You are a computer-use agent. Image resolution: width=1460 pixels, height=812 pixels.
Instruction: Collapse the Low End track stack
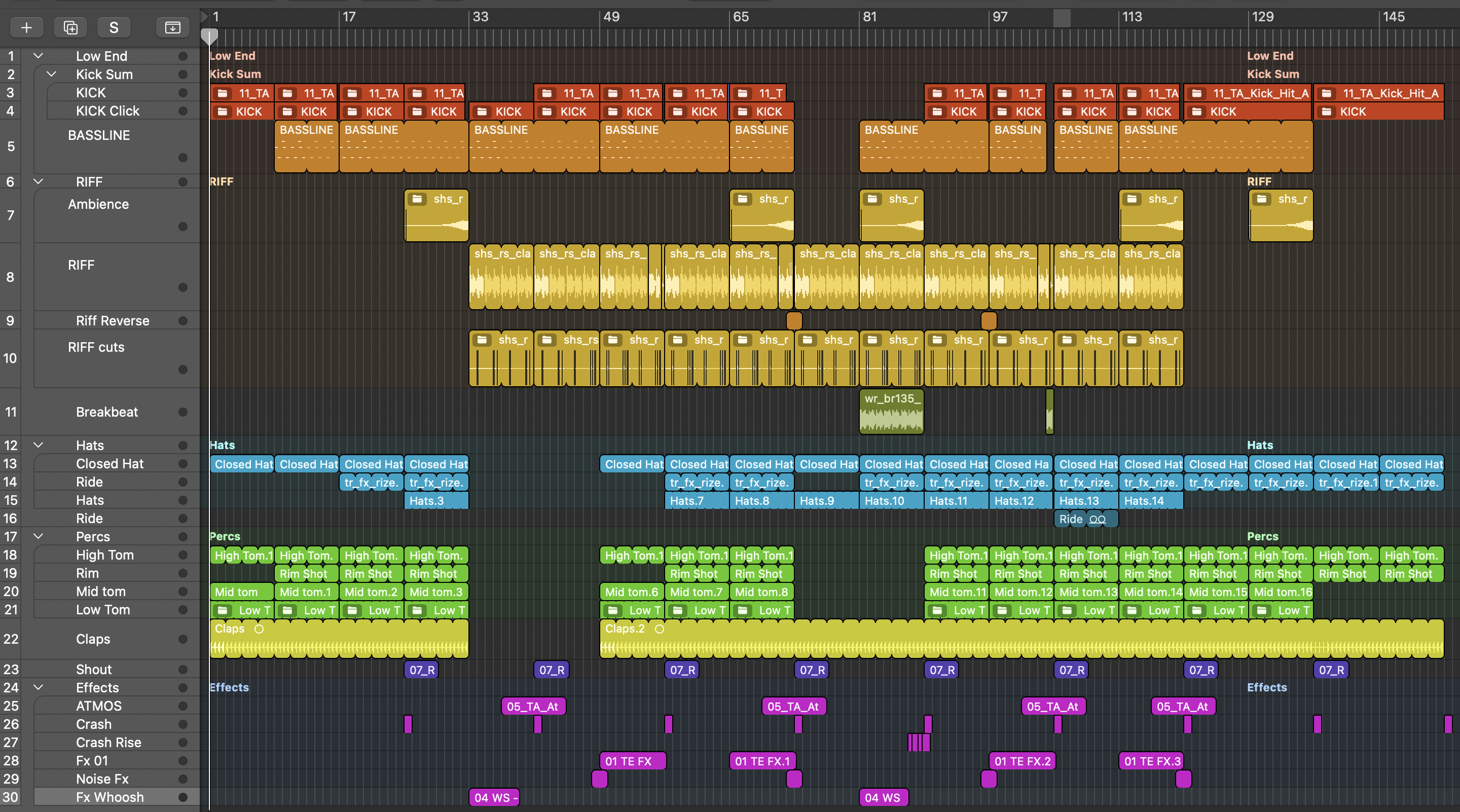[x=39, y=56]
